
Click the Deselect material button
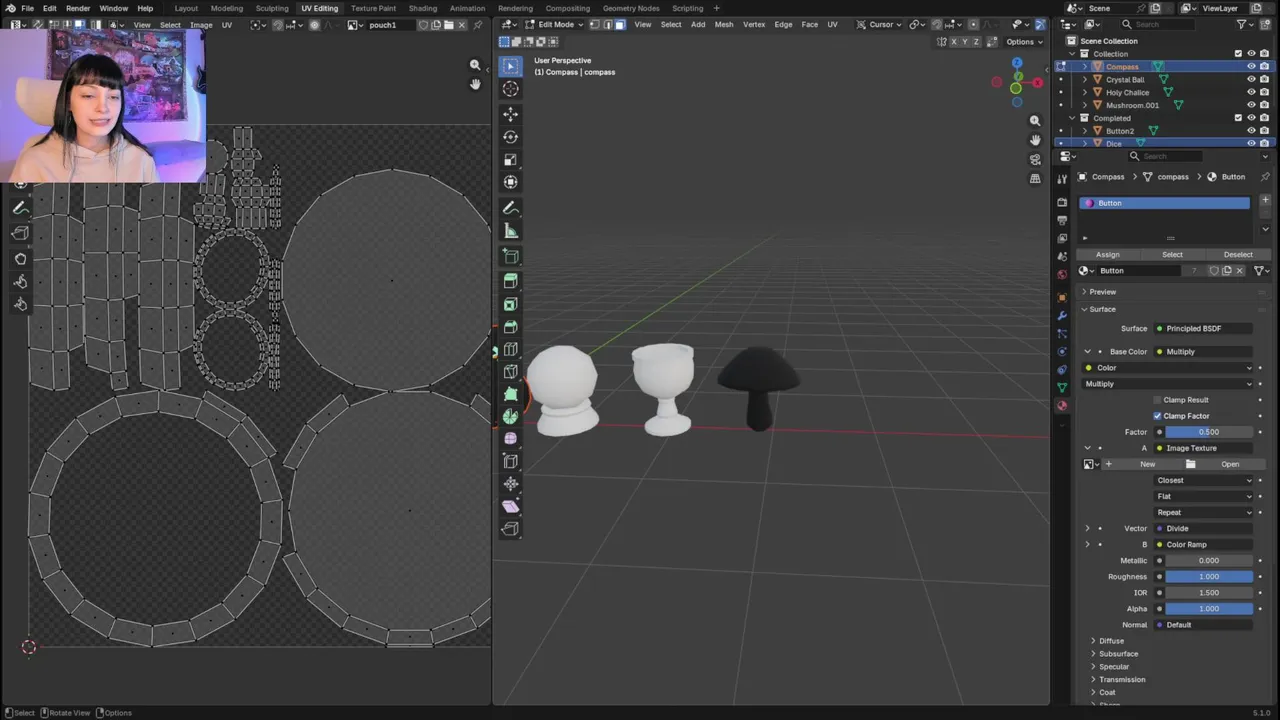1238,254
